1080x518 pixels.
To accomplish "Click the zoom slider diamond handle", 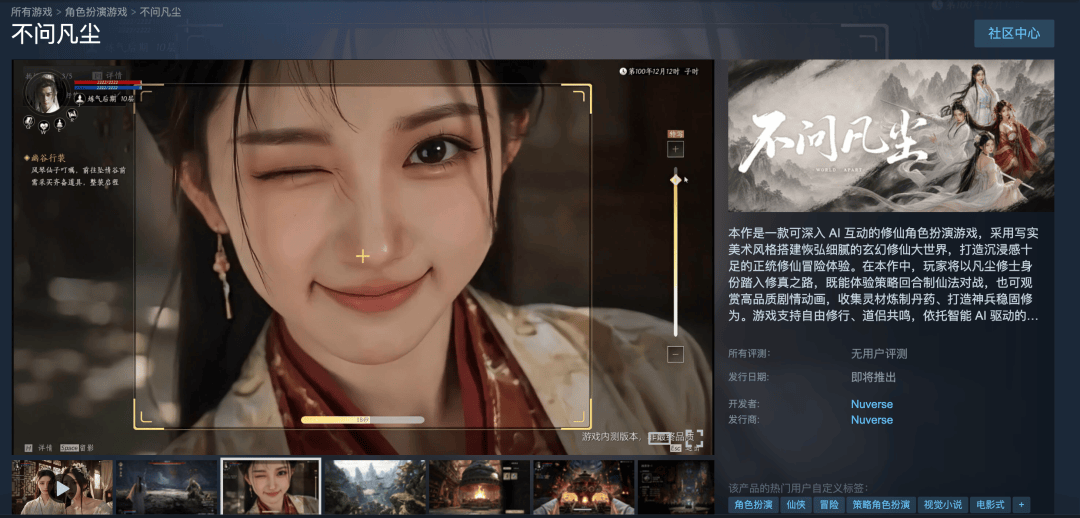I will 676,180.
